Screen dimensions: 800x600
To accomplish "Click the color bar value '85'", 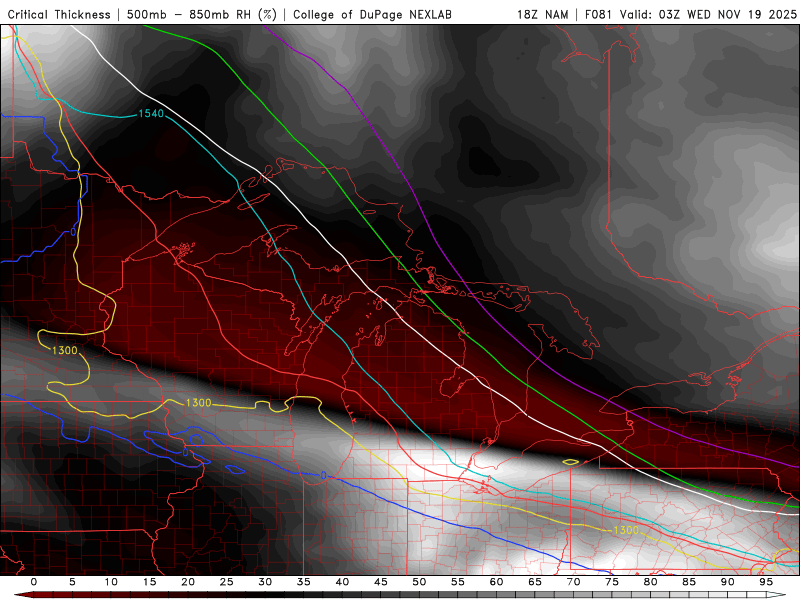I will (x=689, y=582).
